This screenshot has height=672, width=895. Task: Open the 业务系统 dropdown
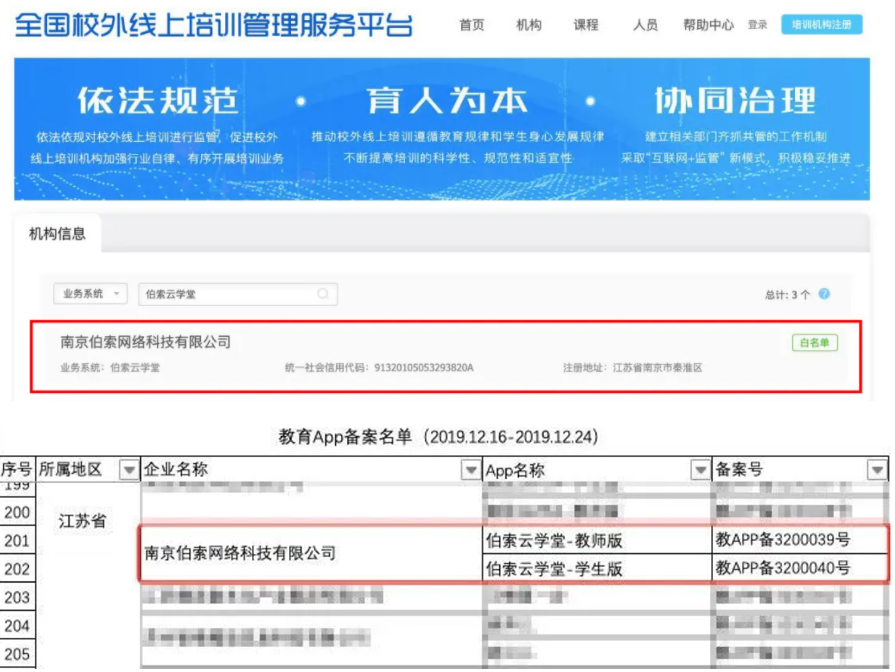tap(90, 294)
